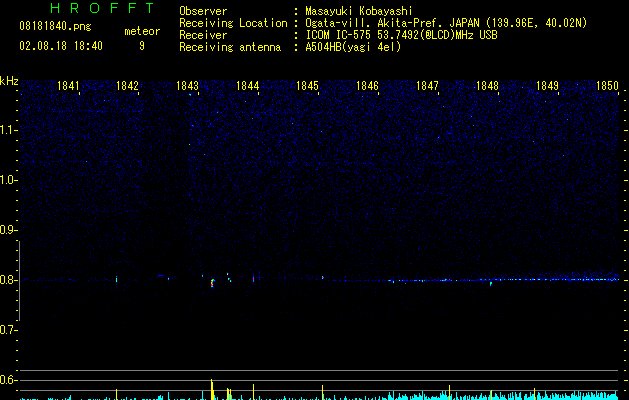Click the Receiving antenna label

click(230, 47)
